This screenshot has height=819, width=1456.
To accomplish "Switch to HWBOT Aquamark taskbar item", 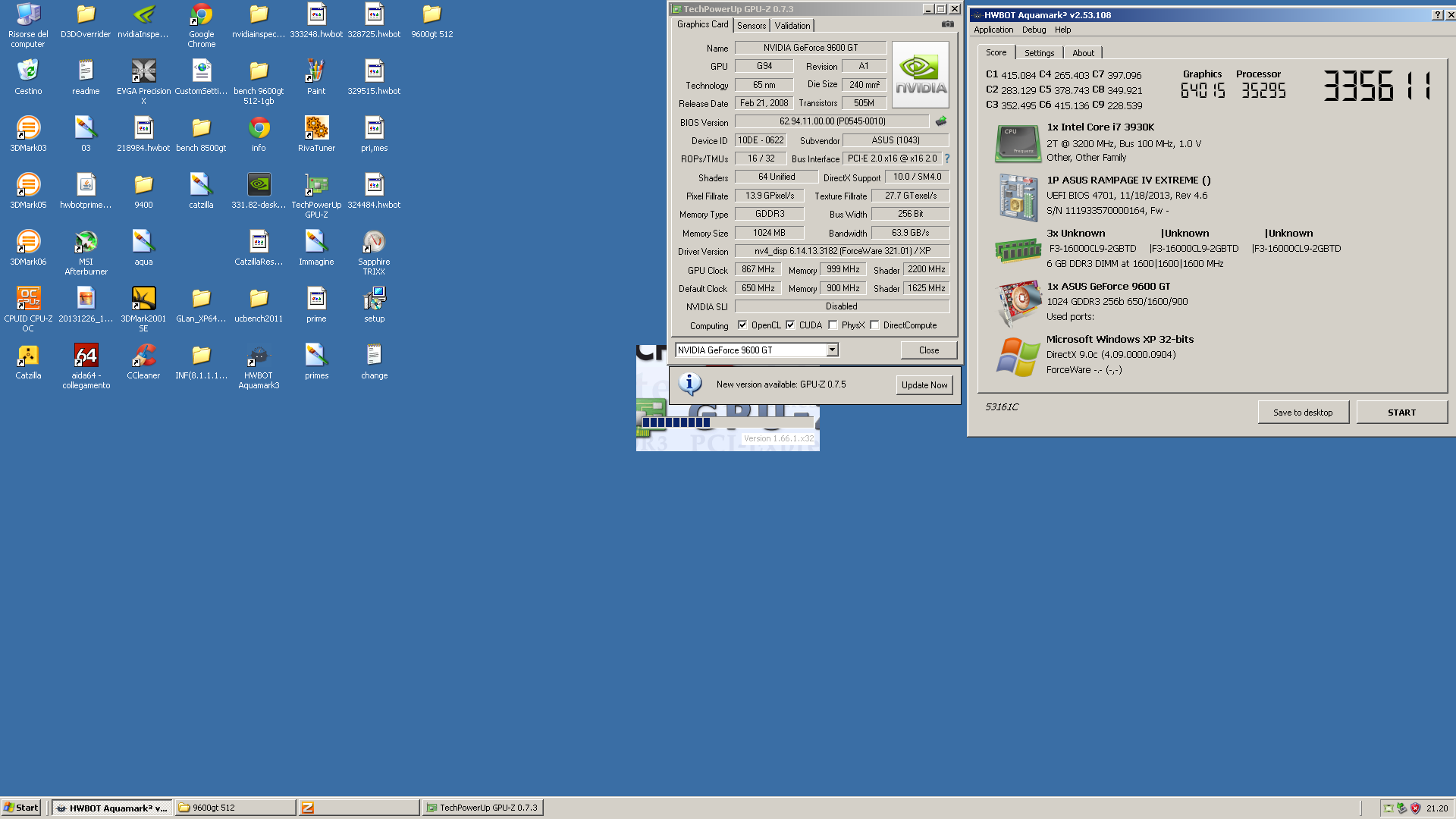I will click(112, 808).
